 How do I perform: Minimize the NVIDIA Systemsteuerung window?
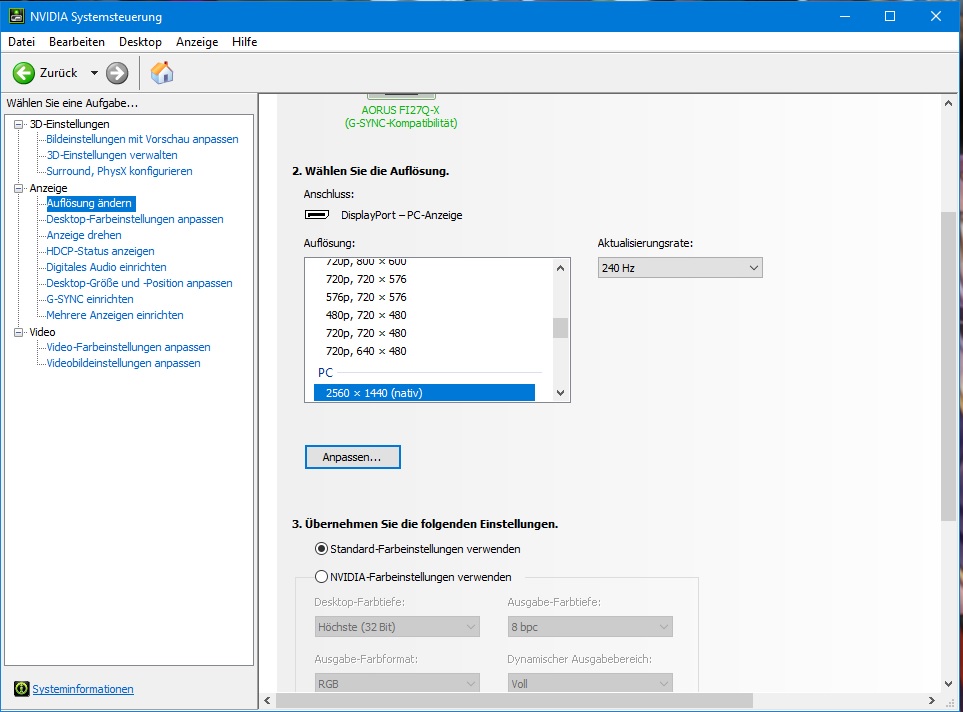point(845,16)
